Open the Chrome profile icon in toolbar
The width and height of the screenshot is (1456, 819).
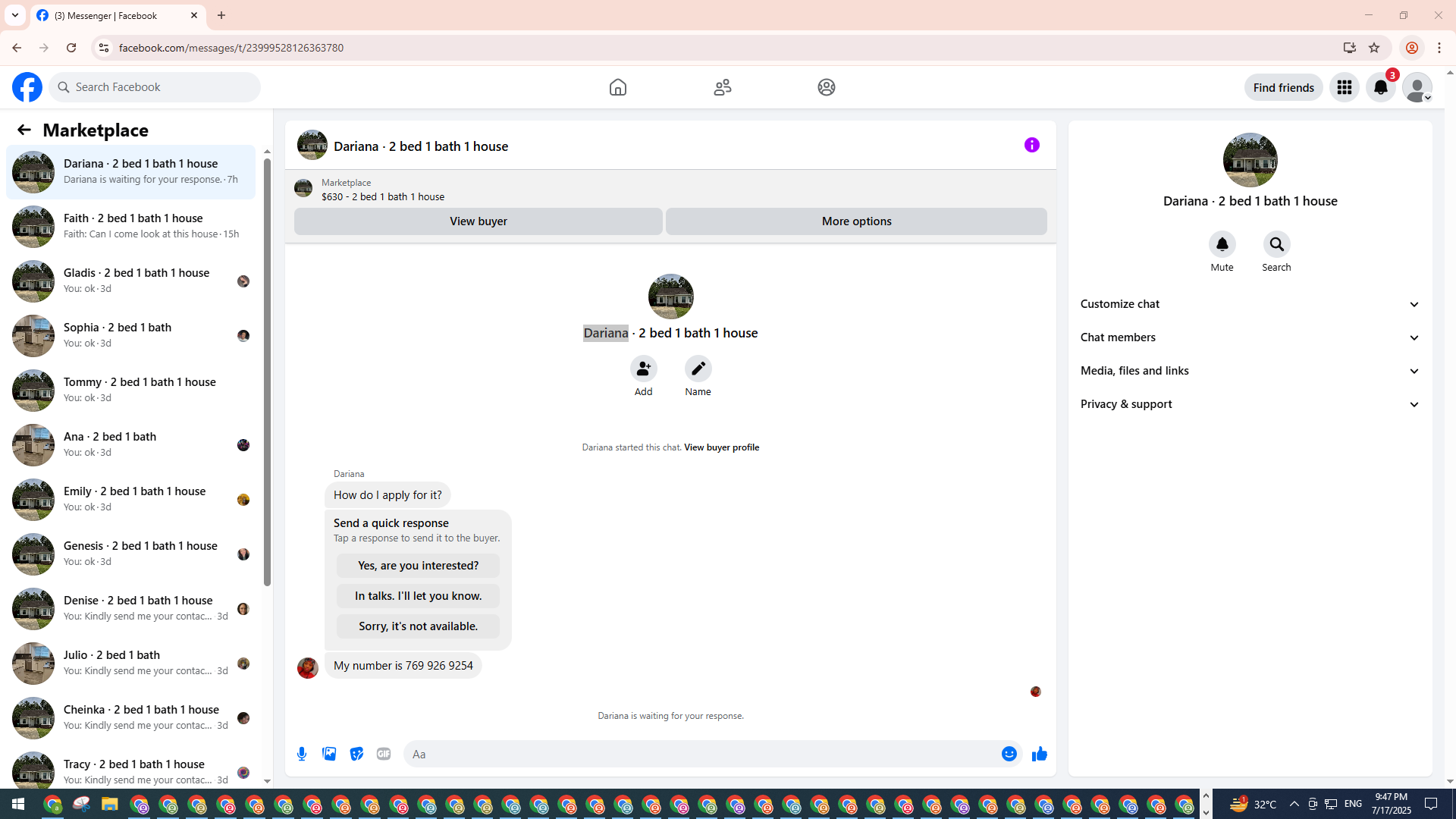(x=1412, y=48)
